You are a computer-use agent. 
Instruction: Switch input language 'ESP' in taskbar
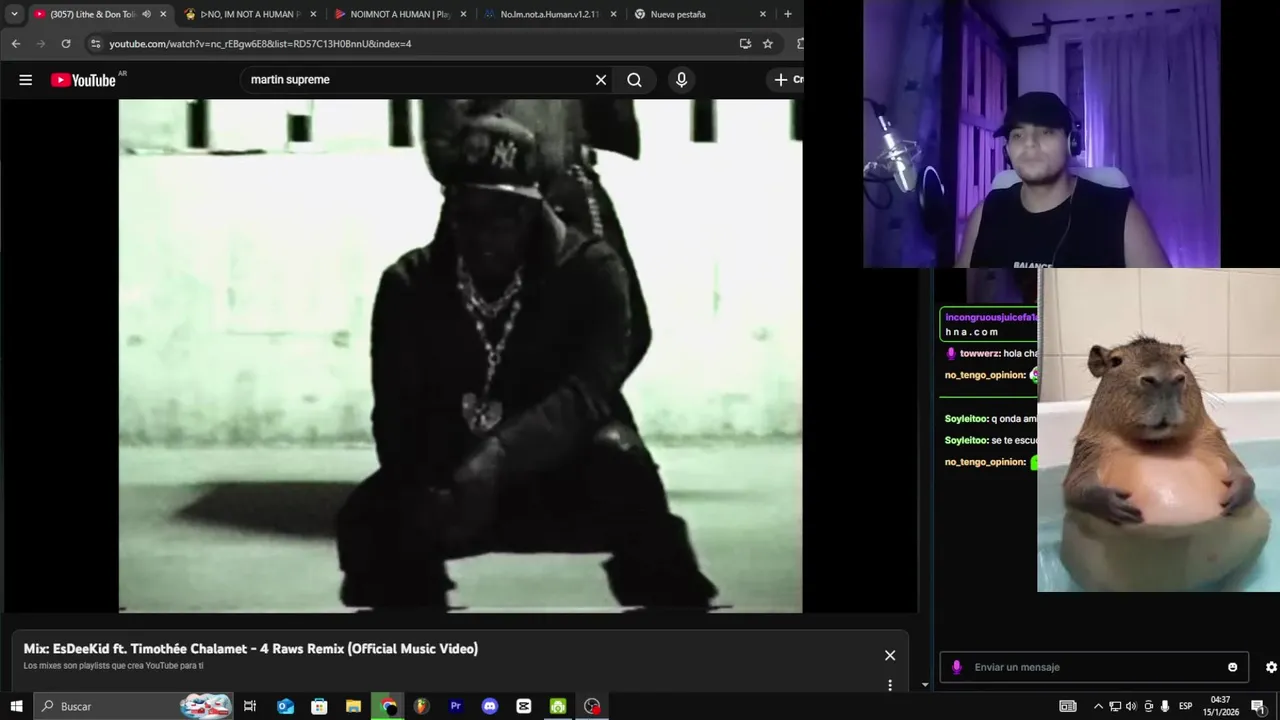coord(1186,706)
